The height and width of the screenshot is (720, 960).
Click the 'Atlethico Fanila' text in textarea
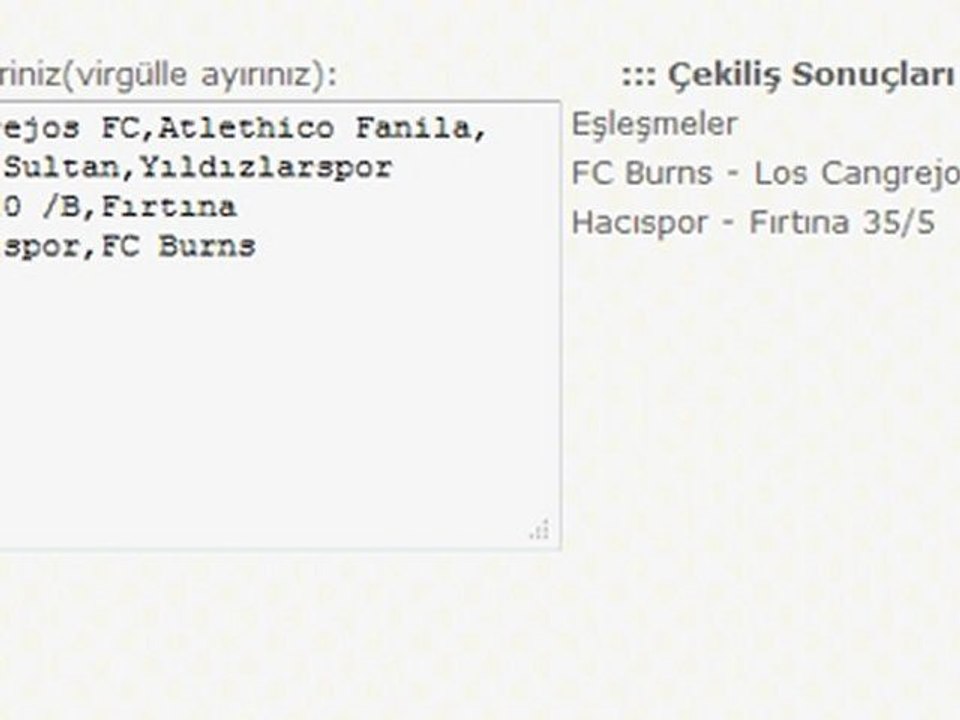pyautogui.click(x=317, y=129)
